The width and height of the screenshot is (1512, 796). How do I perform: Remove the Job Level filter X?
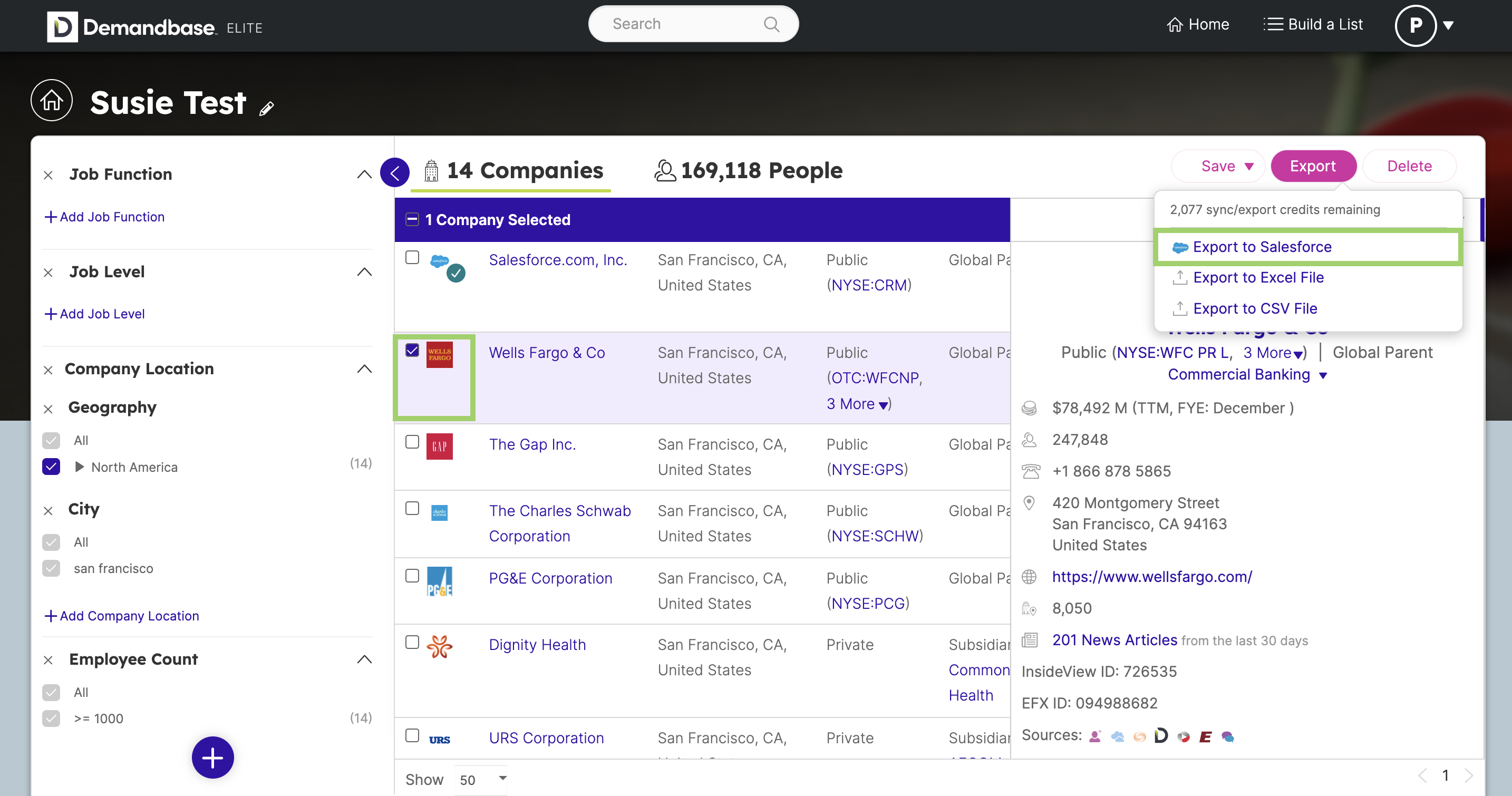click(48, 273)
